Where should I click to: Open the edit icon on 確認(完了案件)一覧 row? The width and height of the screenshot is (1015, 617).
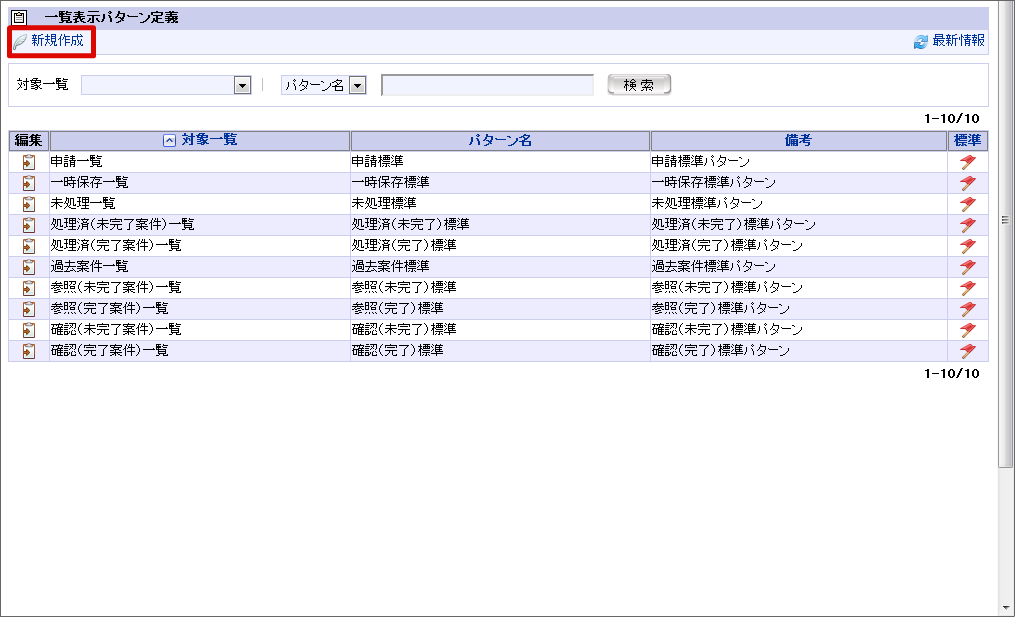point(27,350)
